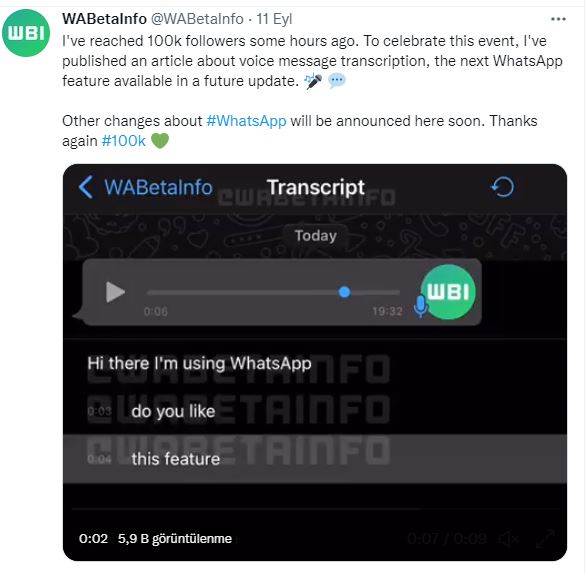The image size is (587, 574).
Task: Tap the WBI avatar in voice bubble
Action: (448, 291)
